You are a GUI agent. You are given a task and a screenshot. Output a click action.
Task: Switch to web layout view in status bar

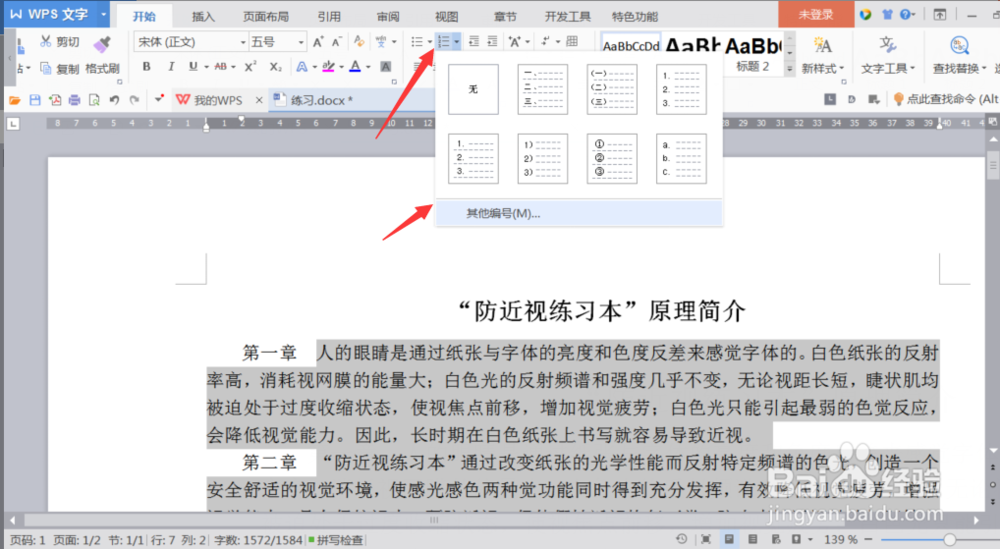pyautogui.click(x=776, y=539)
